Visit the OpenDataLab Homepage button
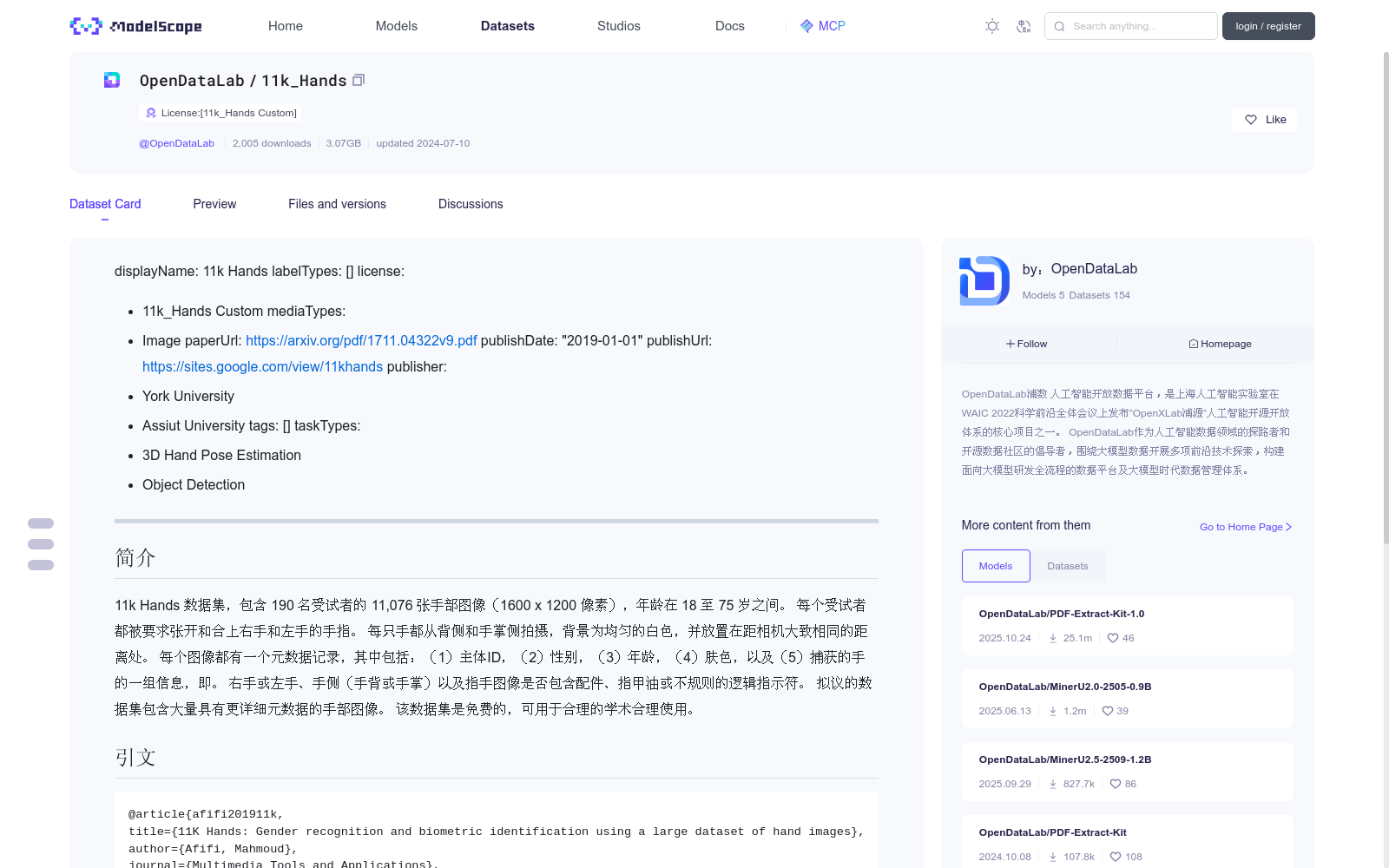Image resolution: width=1389 pixels, height=868 pixels. tap(1221, 344)
